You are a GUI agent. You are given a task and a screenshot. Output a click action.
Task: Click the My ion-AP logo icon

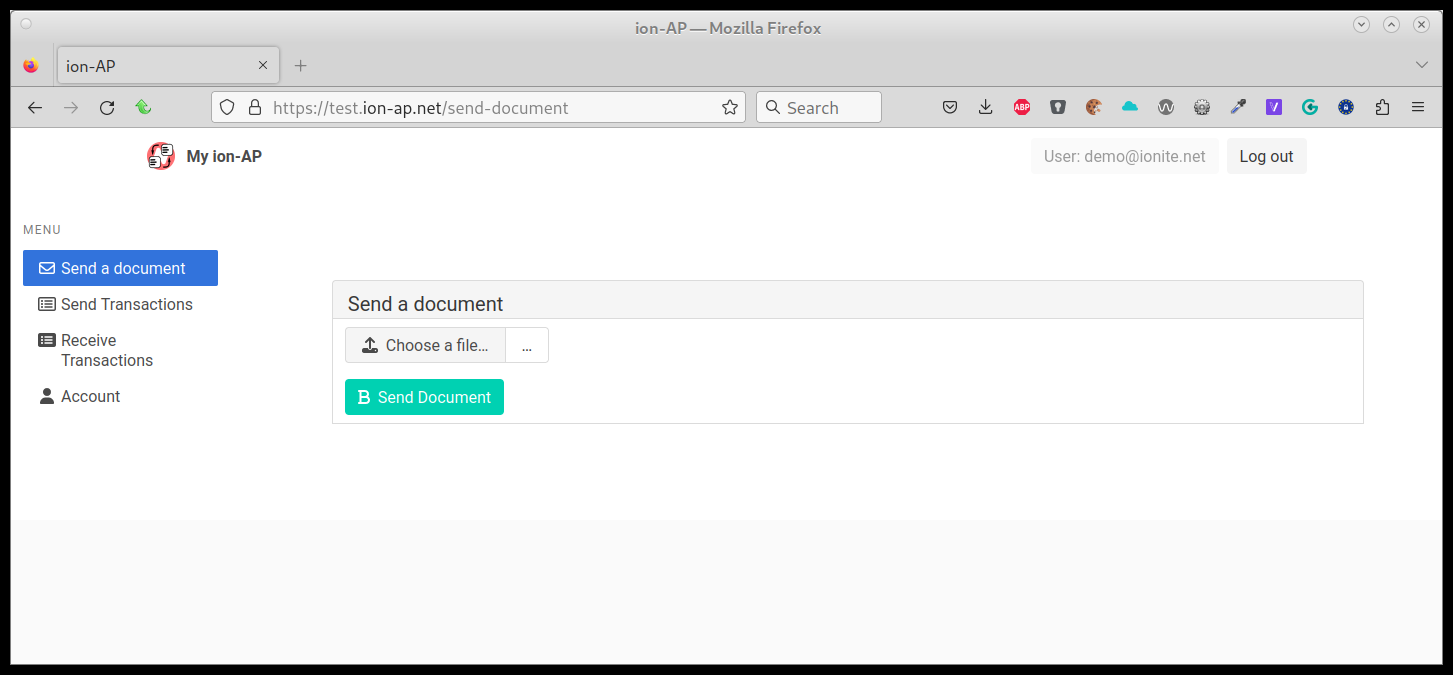pos(161,156)
